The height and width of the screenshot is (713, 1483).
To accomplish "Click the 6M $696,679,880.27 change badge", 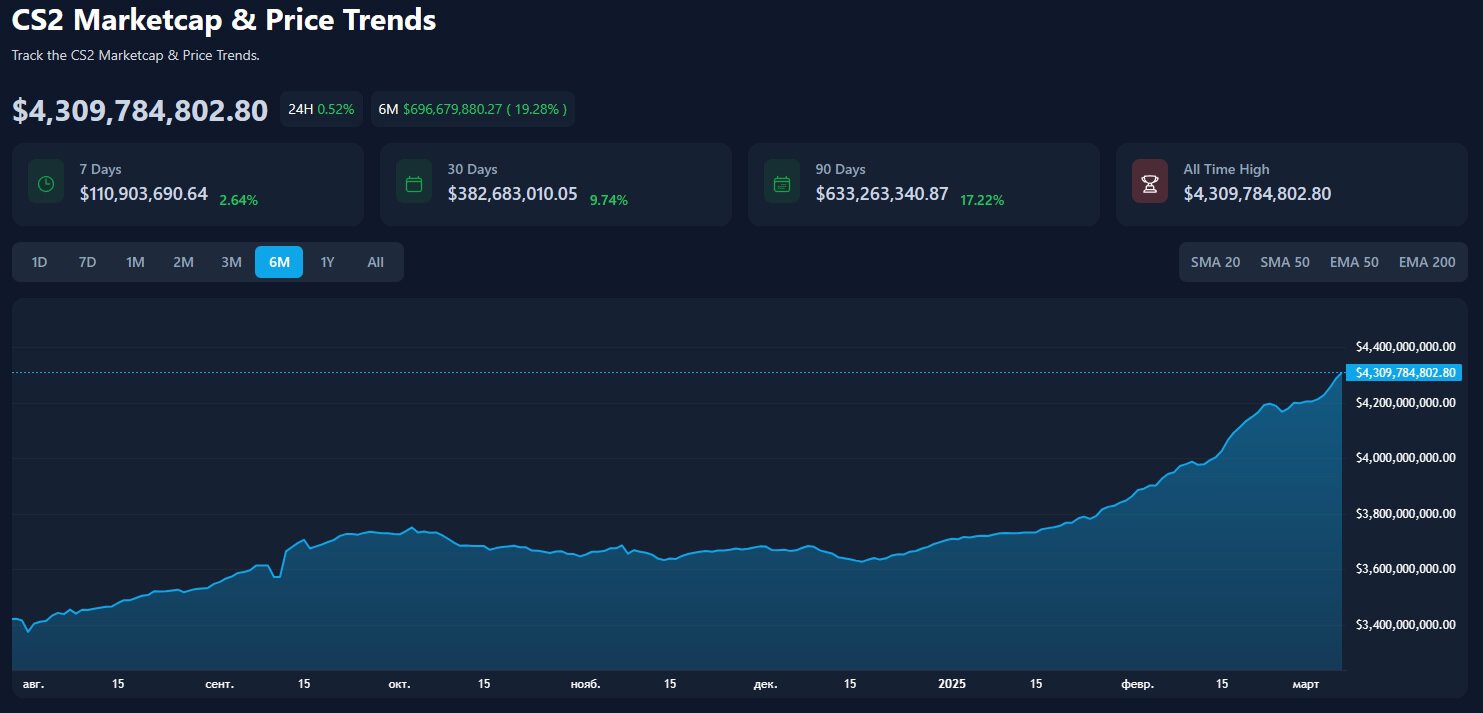I will [472, 109].
